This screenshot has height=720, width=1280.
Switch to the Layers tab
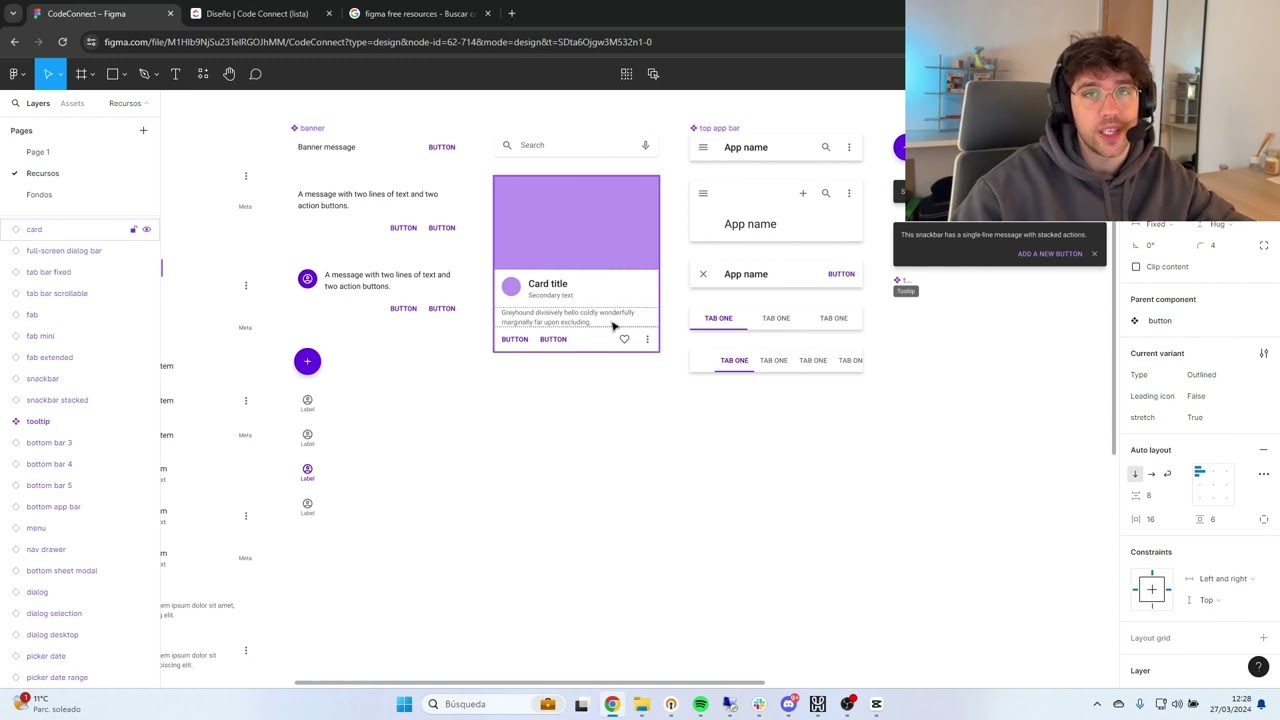[38, 103]
